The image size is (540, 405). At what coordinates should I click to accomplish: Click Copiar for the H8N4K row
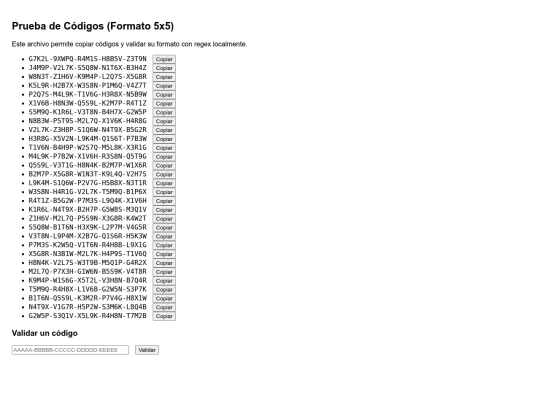pyautogui.click(x=164, y=263)
